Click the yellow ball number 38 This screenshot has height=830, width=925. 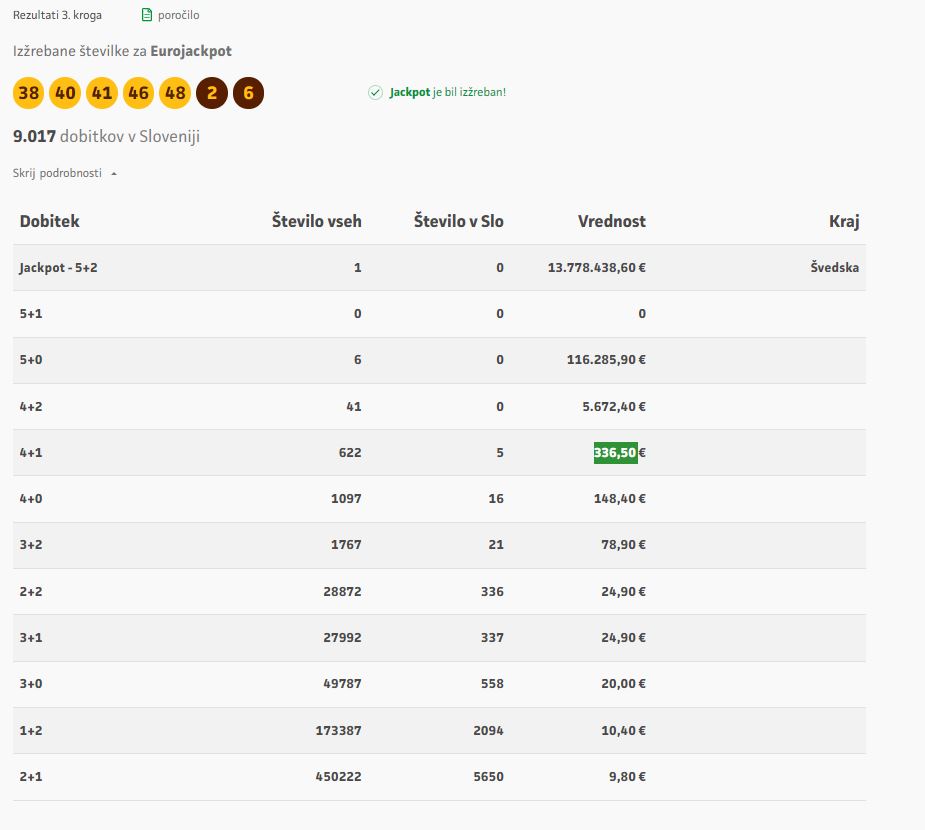tap(28, 93)
